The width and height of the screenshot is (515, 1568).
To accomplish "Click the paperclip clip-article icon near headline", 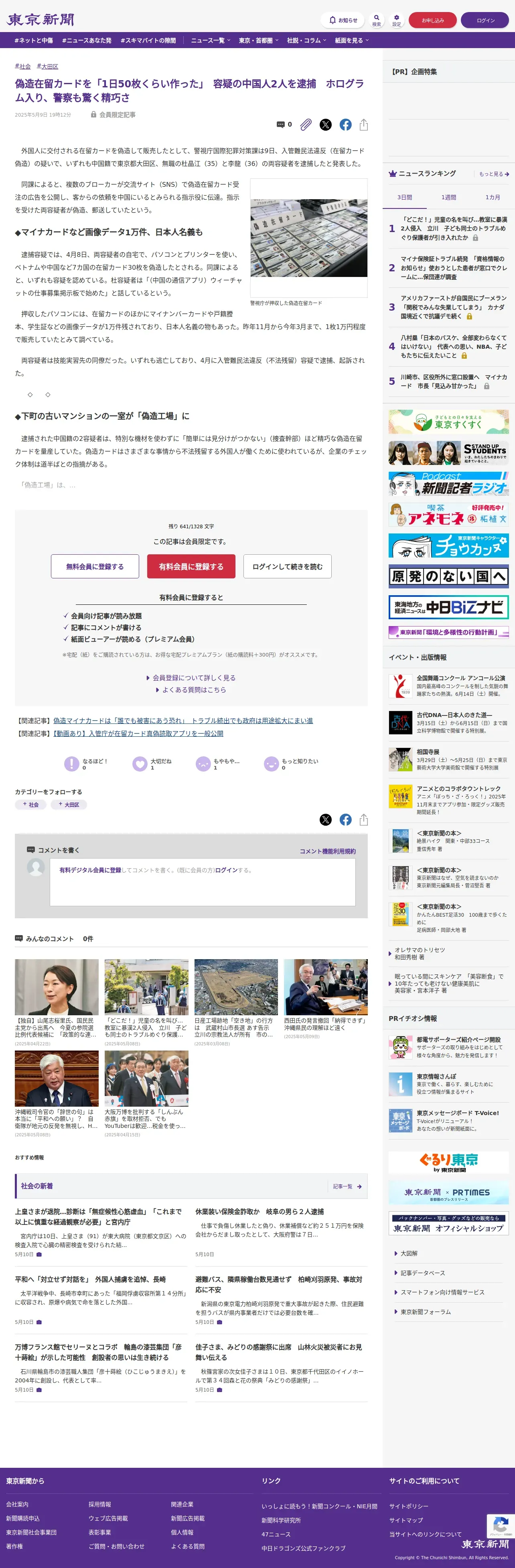I will 306,125.
